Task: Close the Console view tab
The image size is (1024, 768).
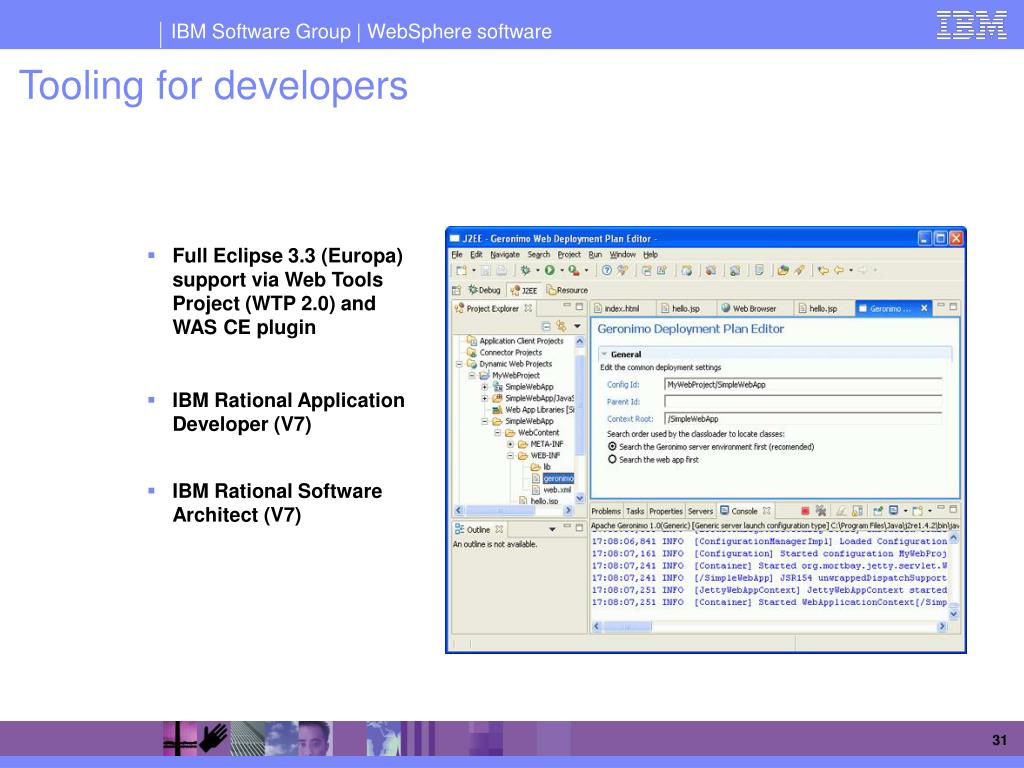Action: coord(767,511)
